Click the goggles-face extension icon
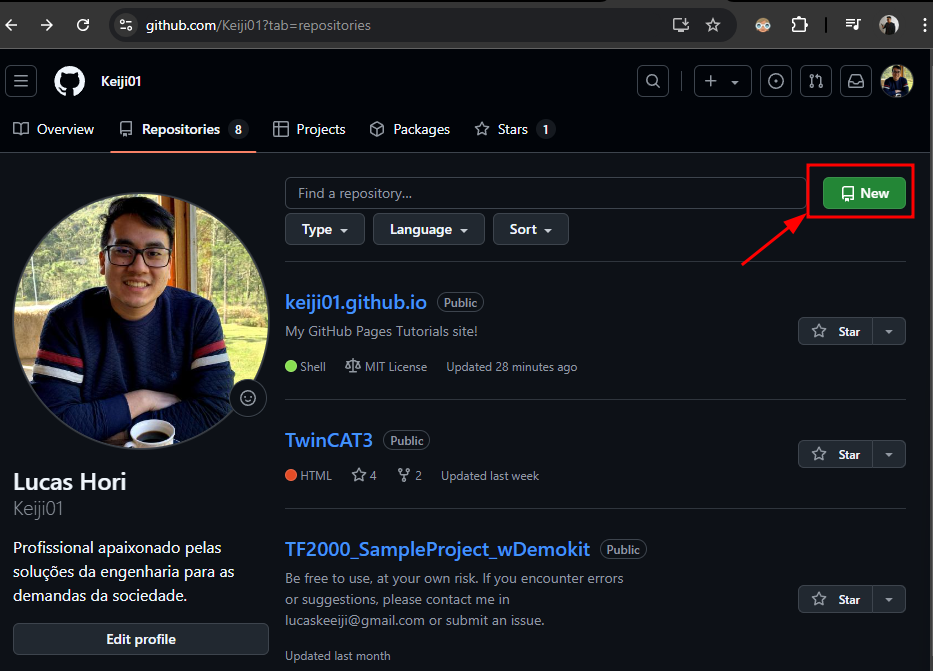This screenshot has width=933, height=671. point(762,25)
